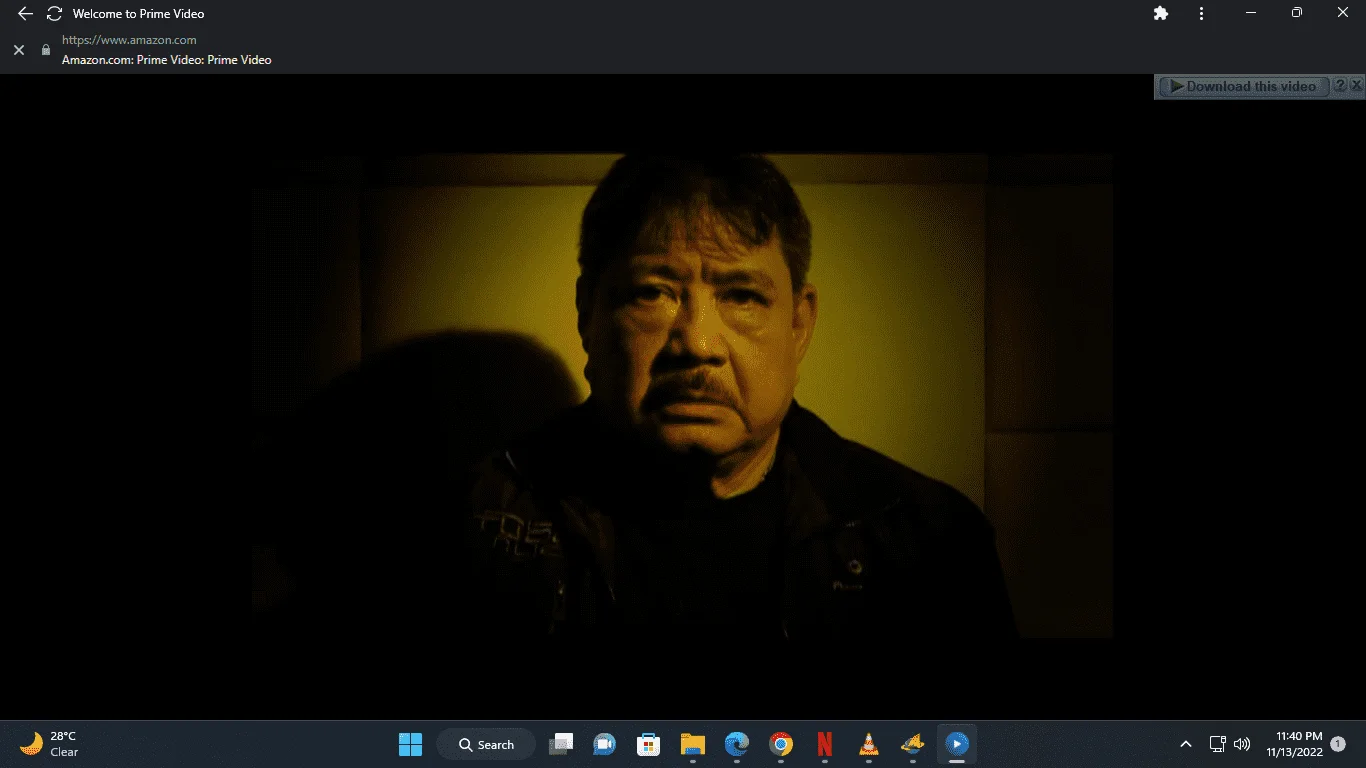Click the taskbar Search box
The image size is (1366, 768).
tap(486, 744)
